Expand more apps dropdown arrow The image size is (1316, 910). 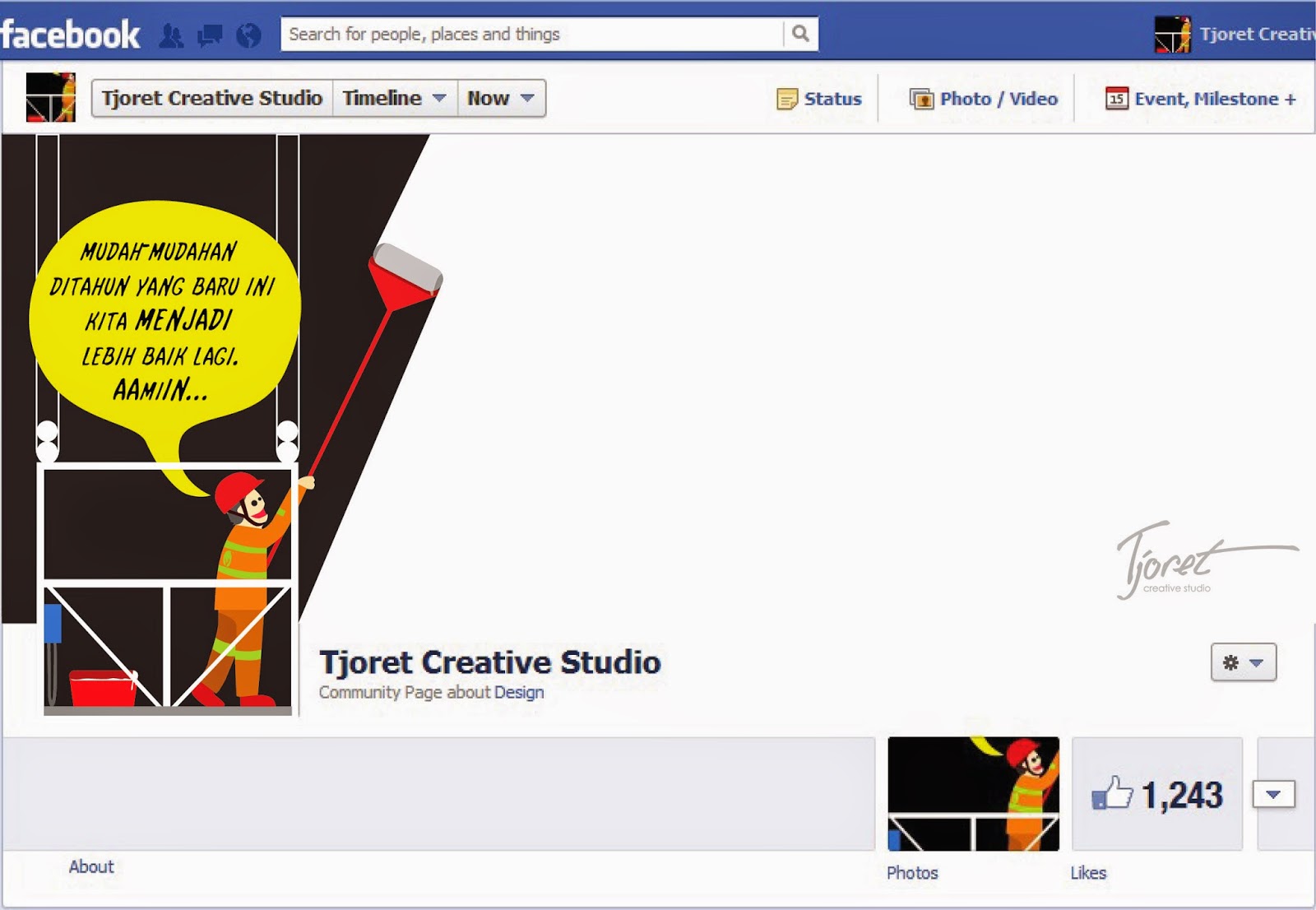coord(1274,795)
